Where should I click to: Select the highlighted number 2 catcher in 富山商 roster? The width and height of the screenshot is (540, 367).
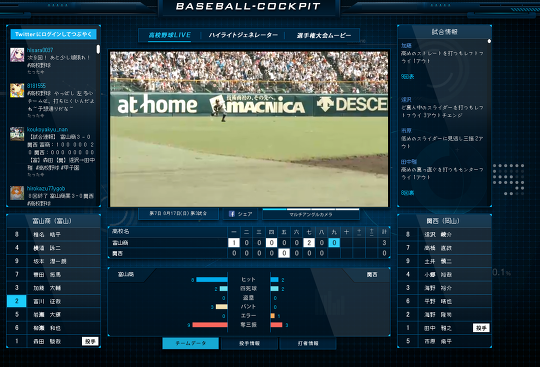tap(53, 301)
